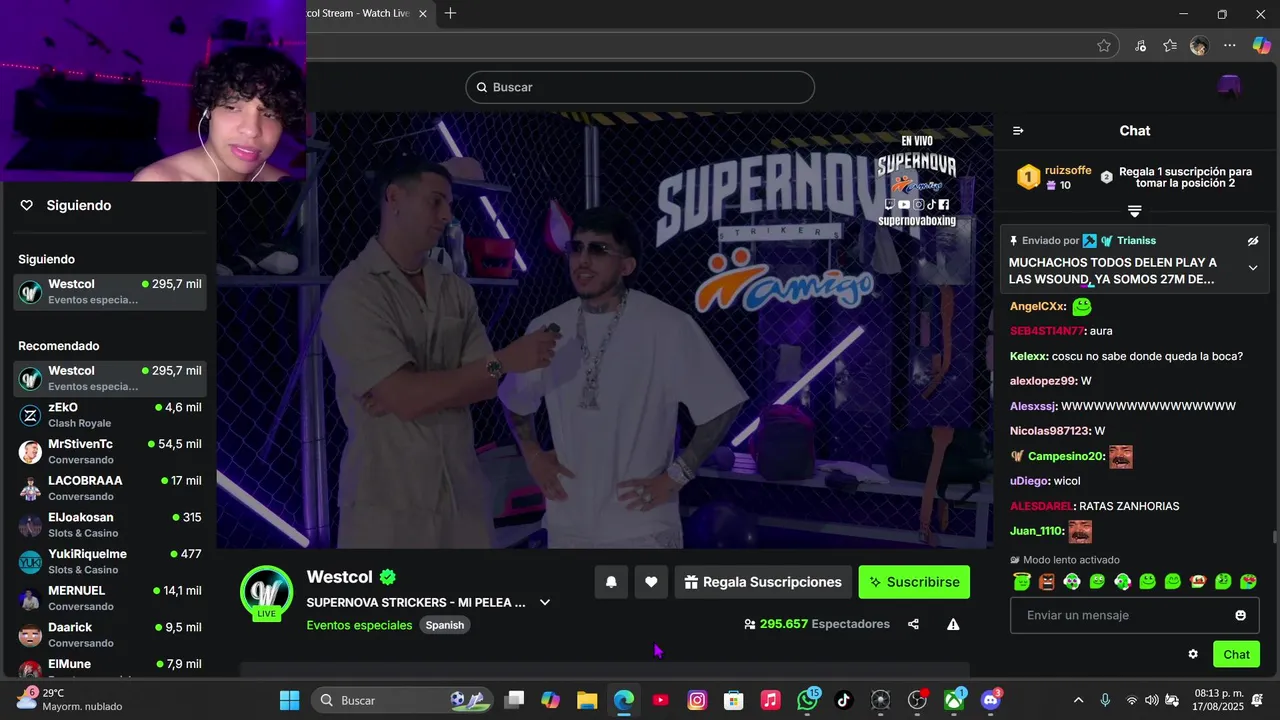Image resolution: width=1280 pixels, height=720 pixels.
Task: Open Xbox app from taskbar
Action: 954,700
